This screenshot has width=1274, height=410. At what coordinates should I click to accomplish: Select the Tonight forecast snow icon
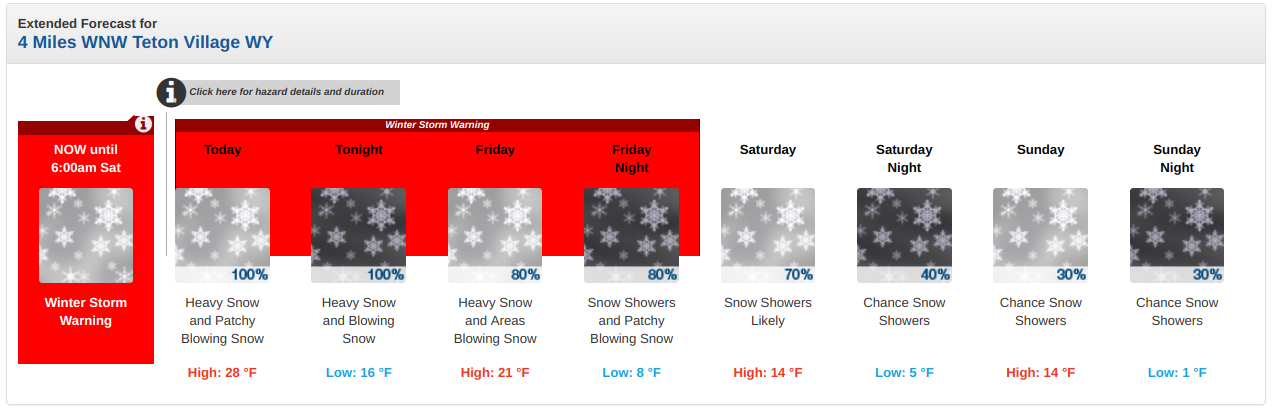coord(359,236)
